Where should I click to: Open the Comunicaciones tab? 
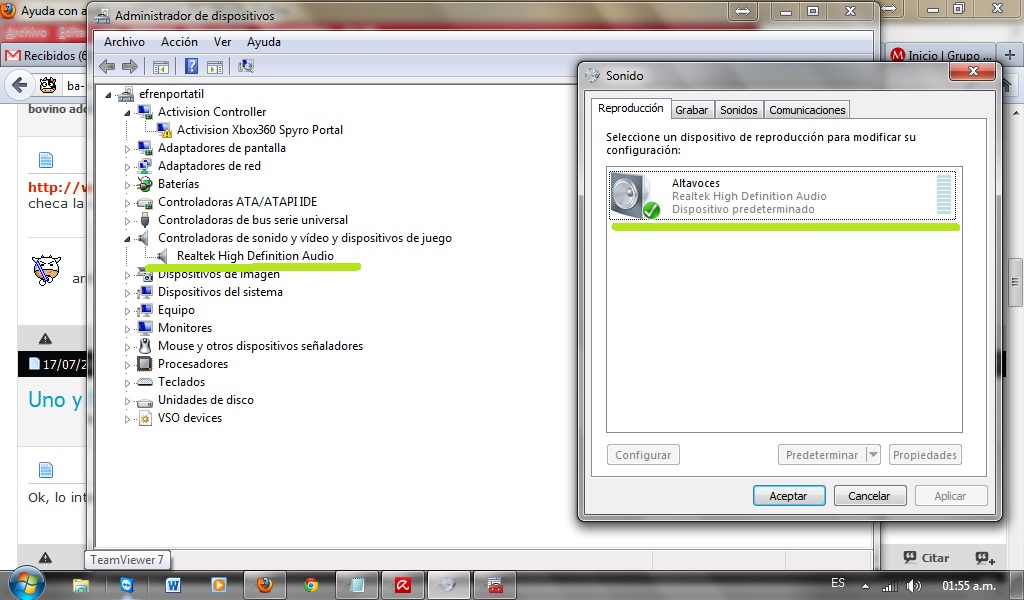click(807, 110)
